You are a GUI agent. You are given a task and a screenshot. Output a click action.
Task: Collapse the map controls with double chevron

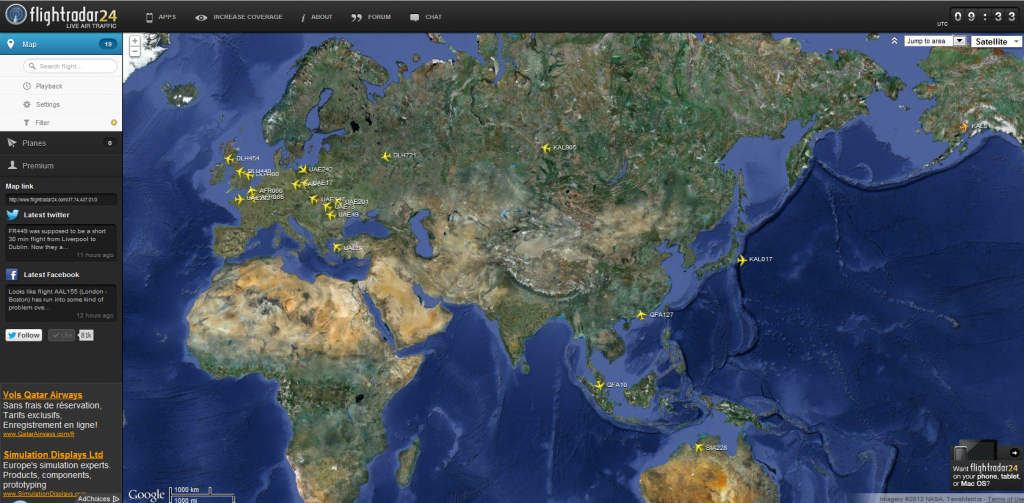click(894, 41)
